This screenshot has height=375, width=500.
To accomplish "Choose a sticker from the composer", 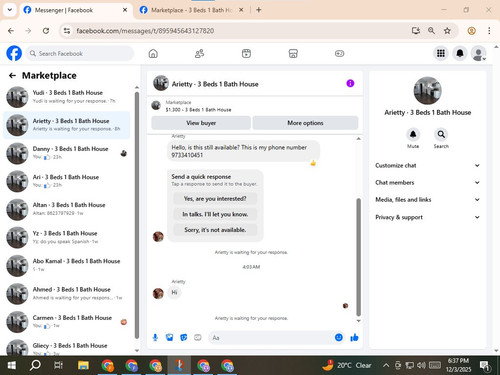I will coord(184,338).
